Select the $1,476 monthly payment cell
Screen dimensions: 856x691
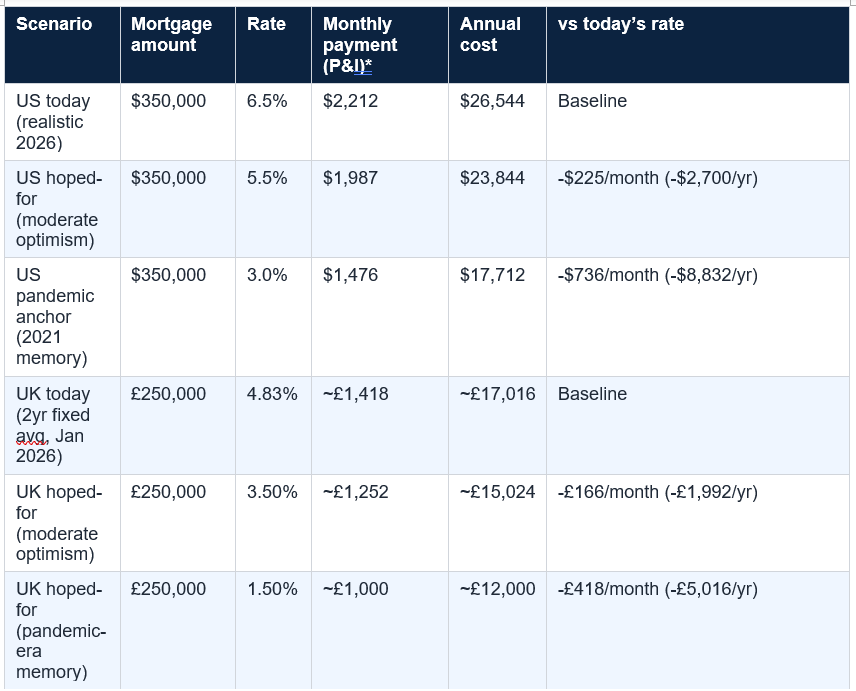pos(379,317)
